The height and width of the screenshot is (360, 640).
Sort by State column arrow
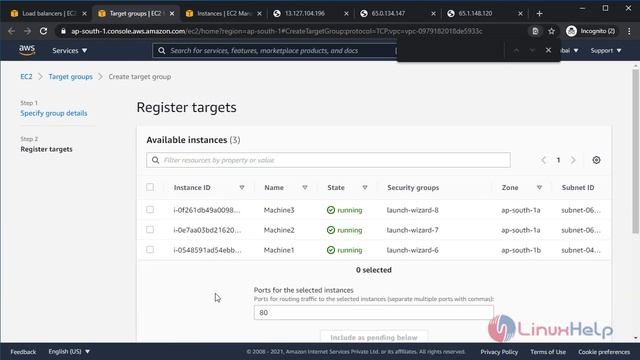(365, 187)
